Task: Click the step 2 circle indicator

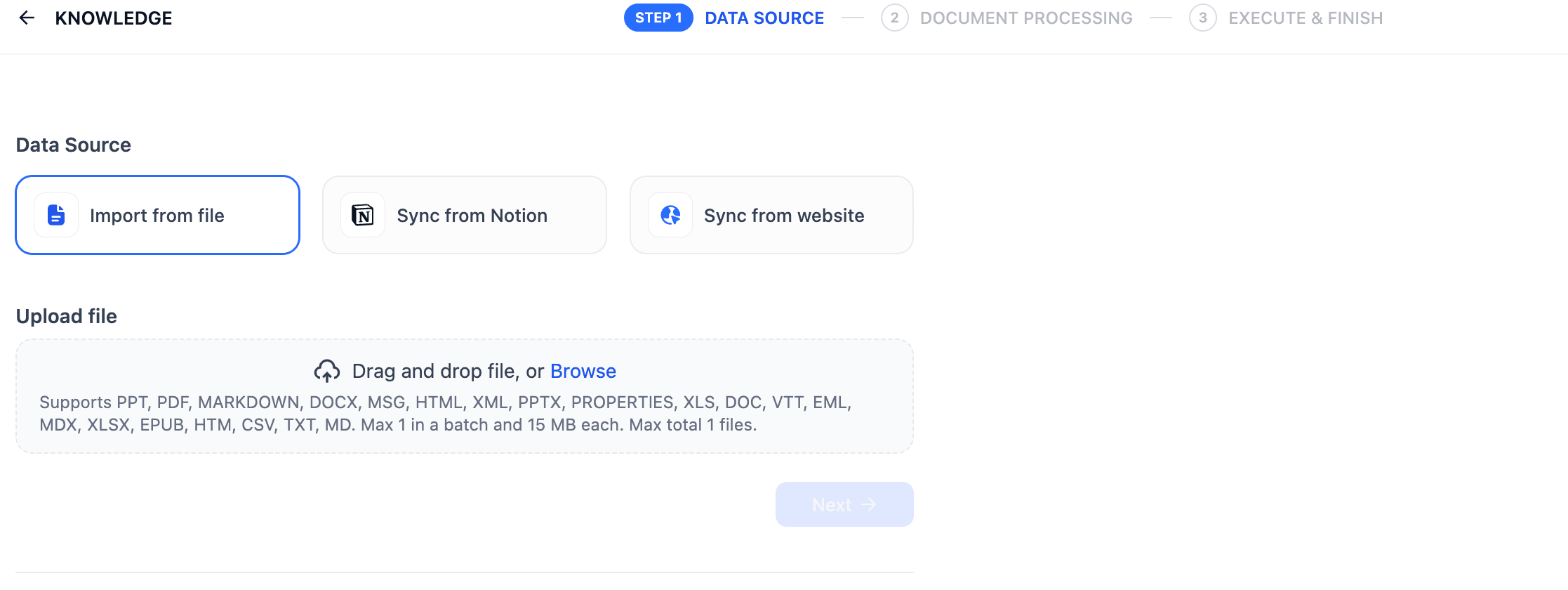Action: (x=895, y=18)
